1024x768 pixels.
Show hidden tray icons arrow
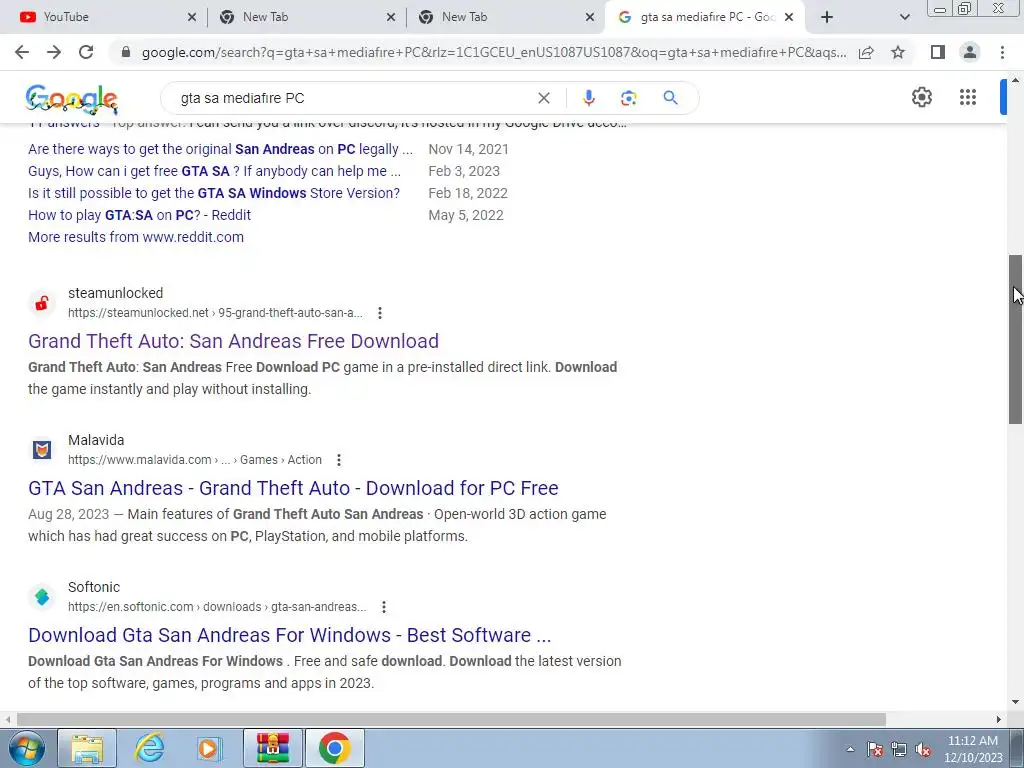click(850, 749)
